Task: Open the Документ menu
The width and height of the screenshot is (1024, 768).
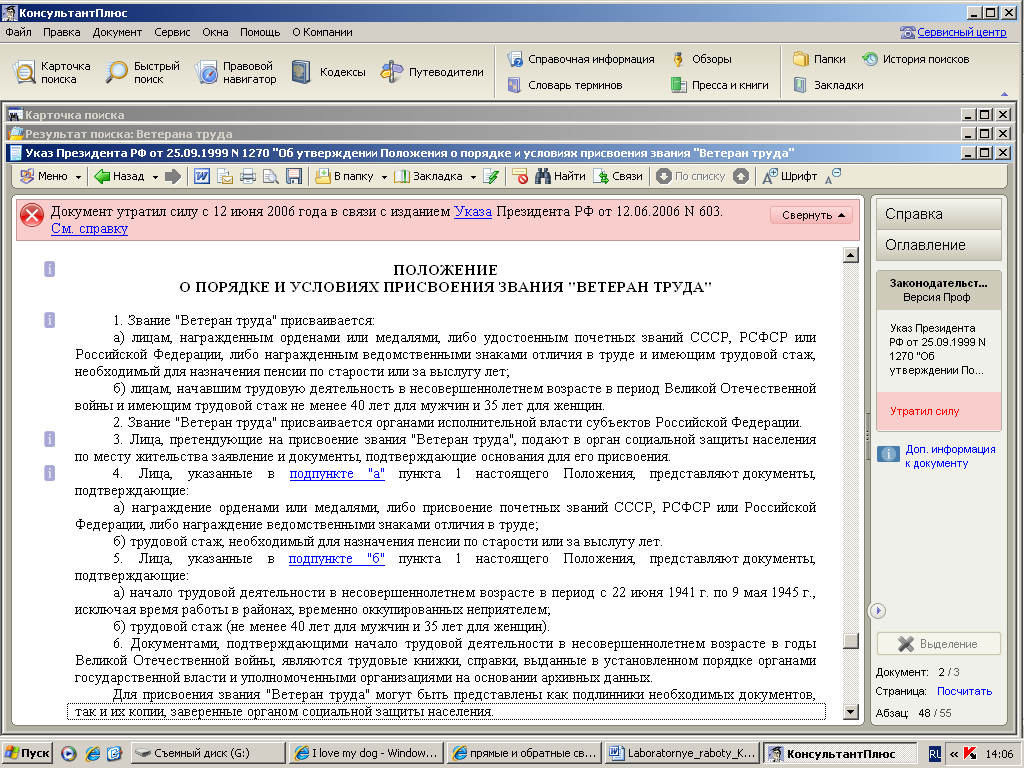Action: tap(117, 32)
